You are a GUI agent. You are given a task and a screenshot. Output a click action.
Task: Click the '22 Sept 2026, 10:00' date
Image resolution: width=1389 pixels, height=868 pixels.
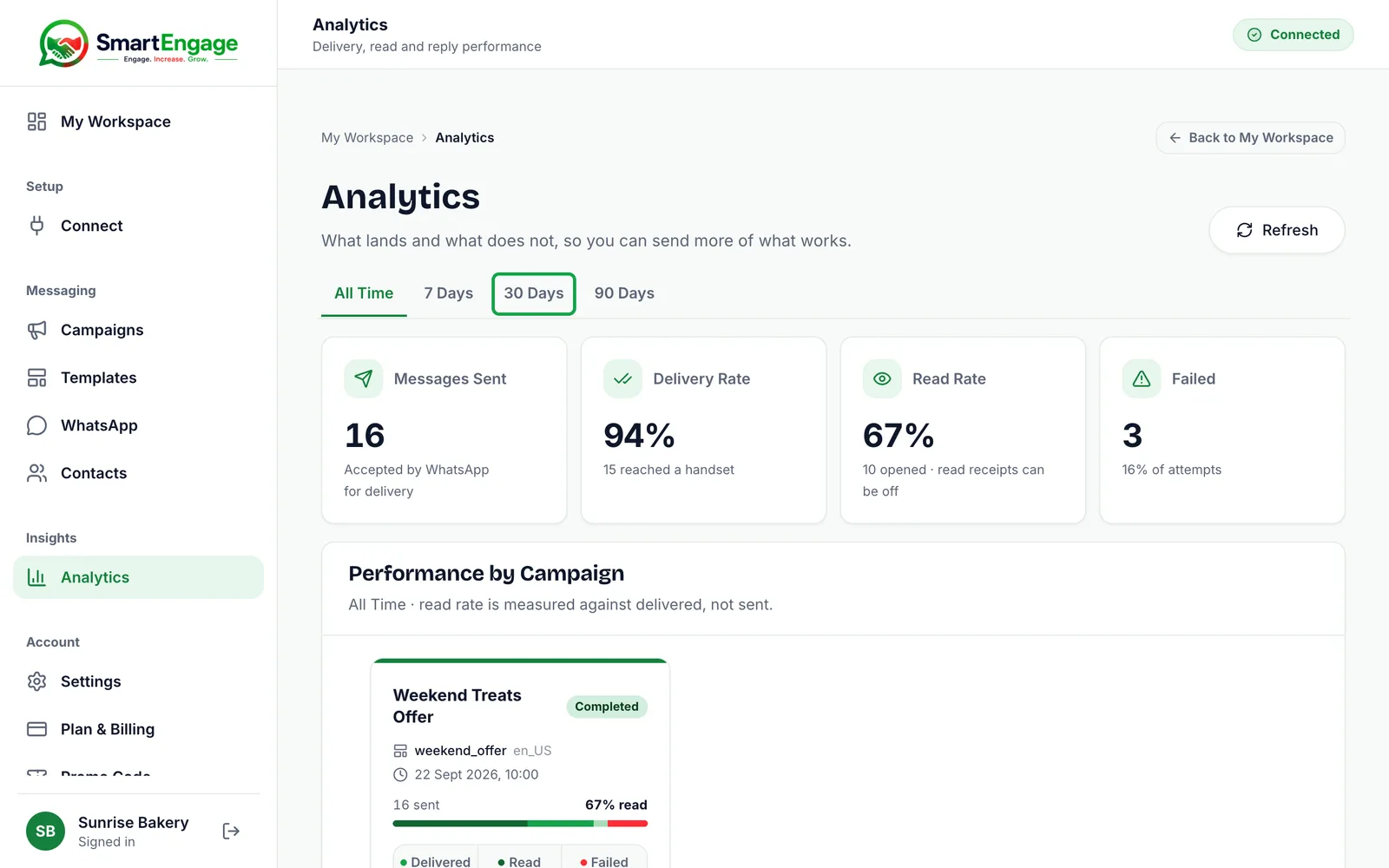point(477,774)
